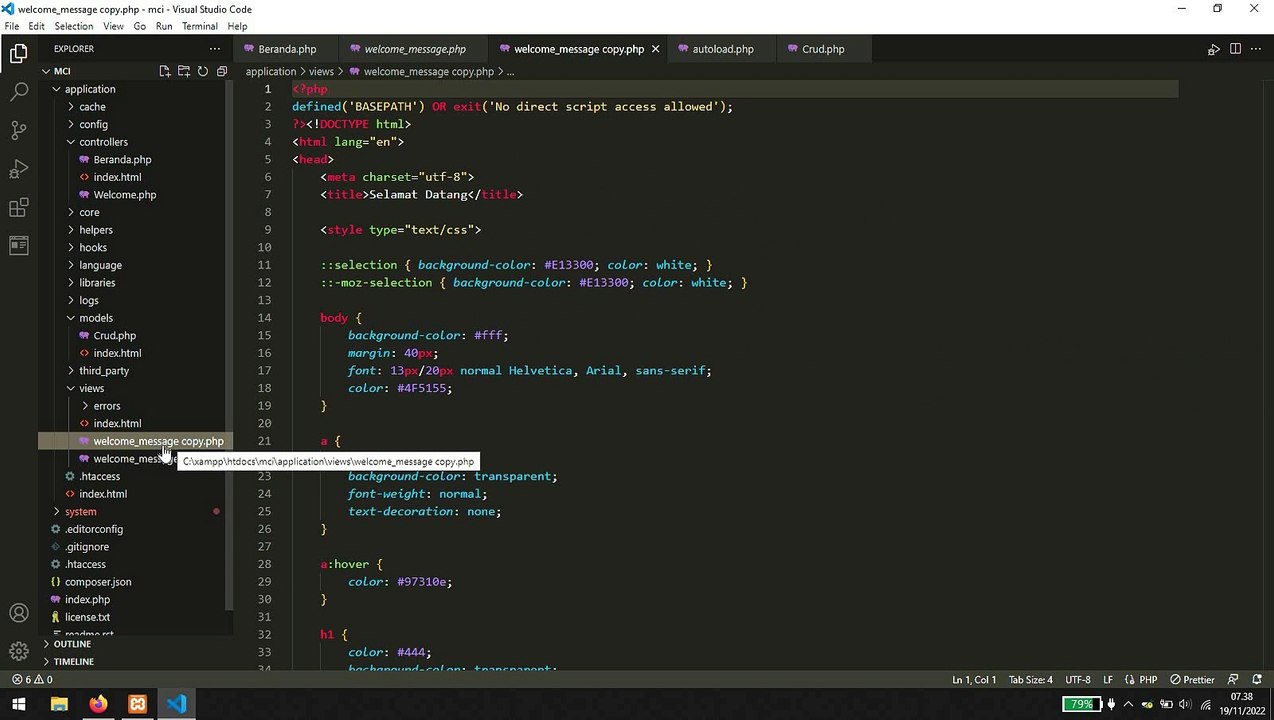
Task: Switch to the autoload.php tab
Action: 723,49
